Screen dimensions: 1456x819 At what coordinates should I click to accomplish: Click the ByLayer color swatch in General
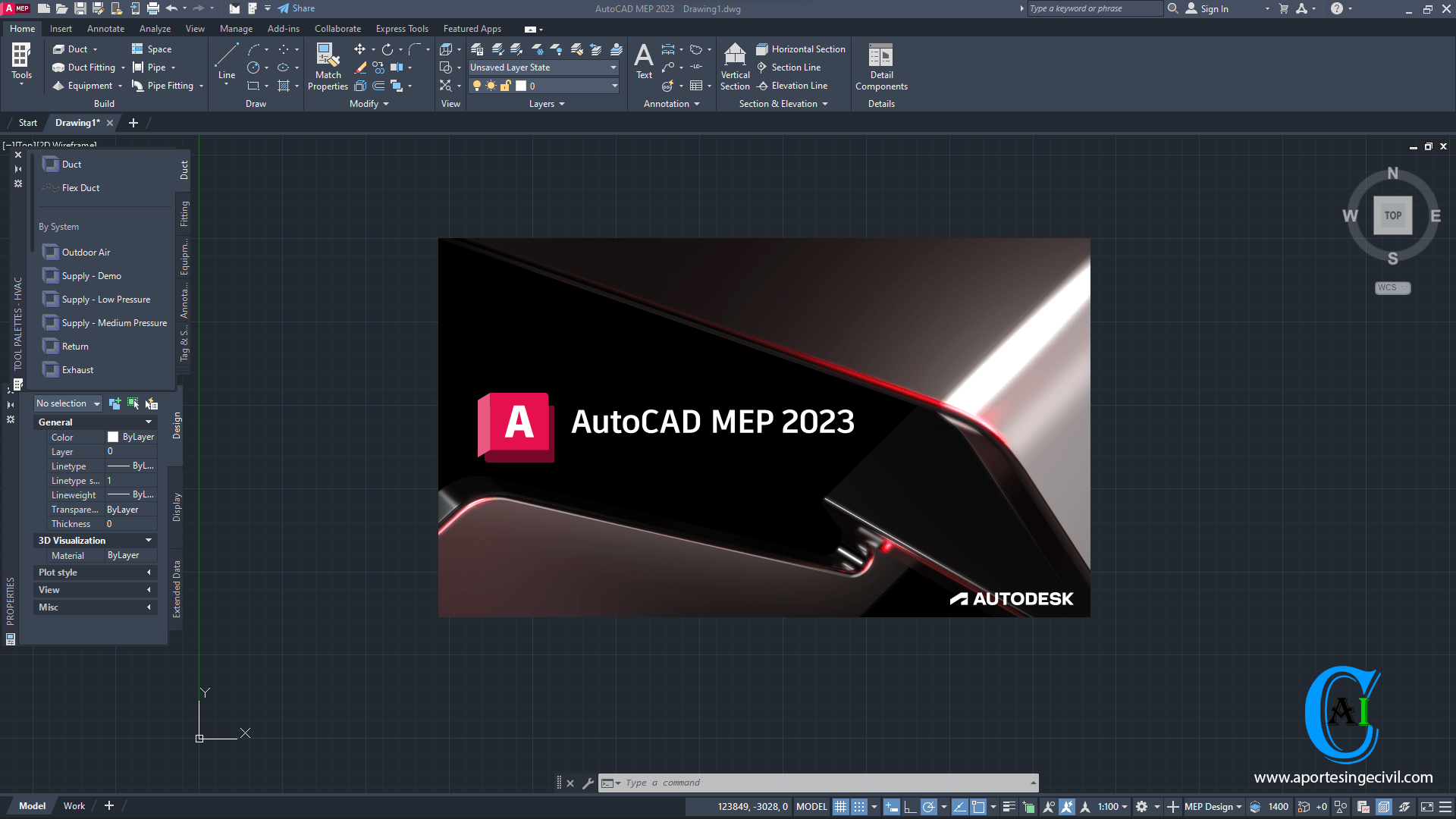coord(113,436)
